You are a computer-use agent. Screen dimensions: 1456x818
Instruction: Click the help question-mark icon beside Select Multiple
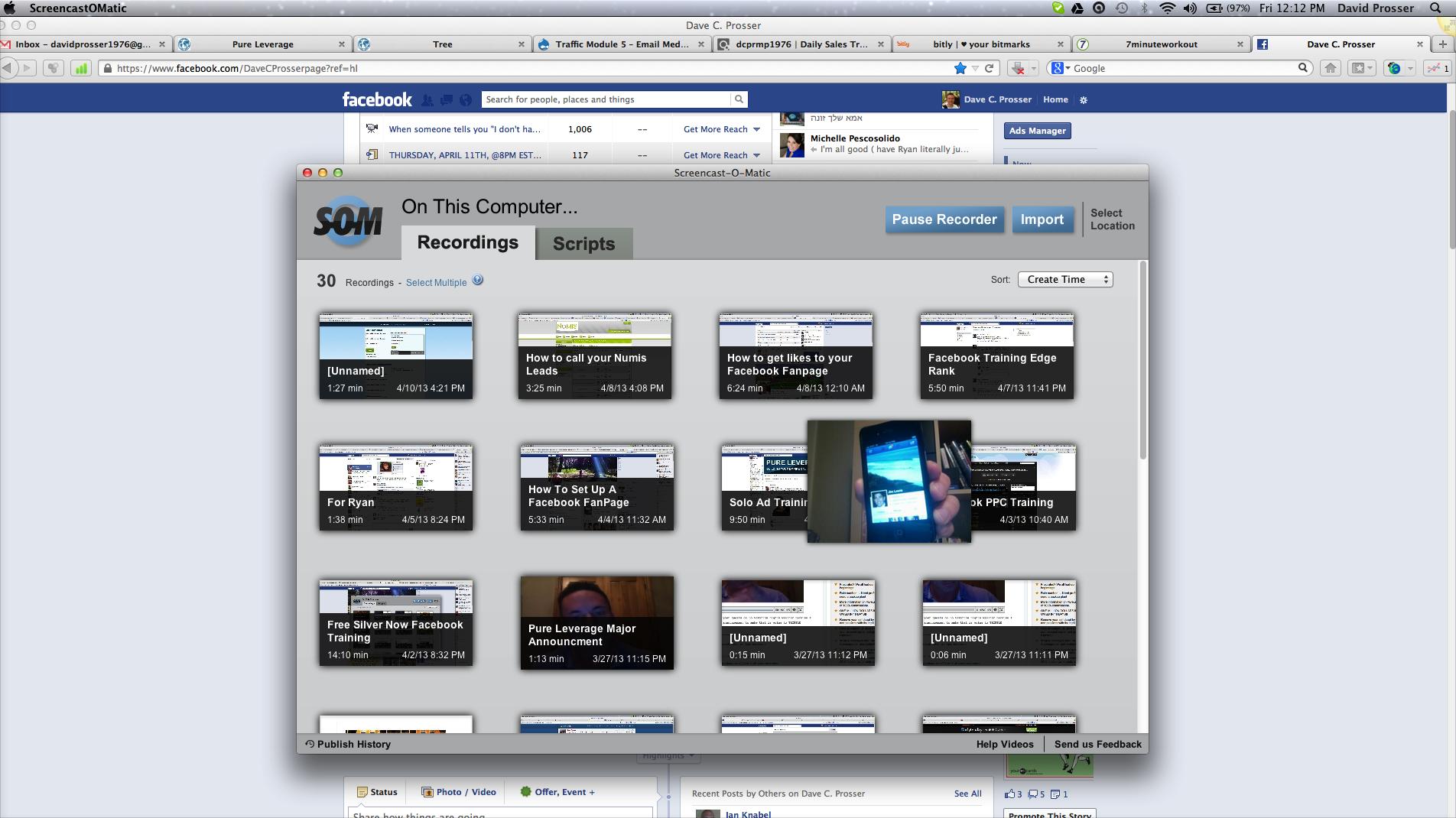477,281
